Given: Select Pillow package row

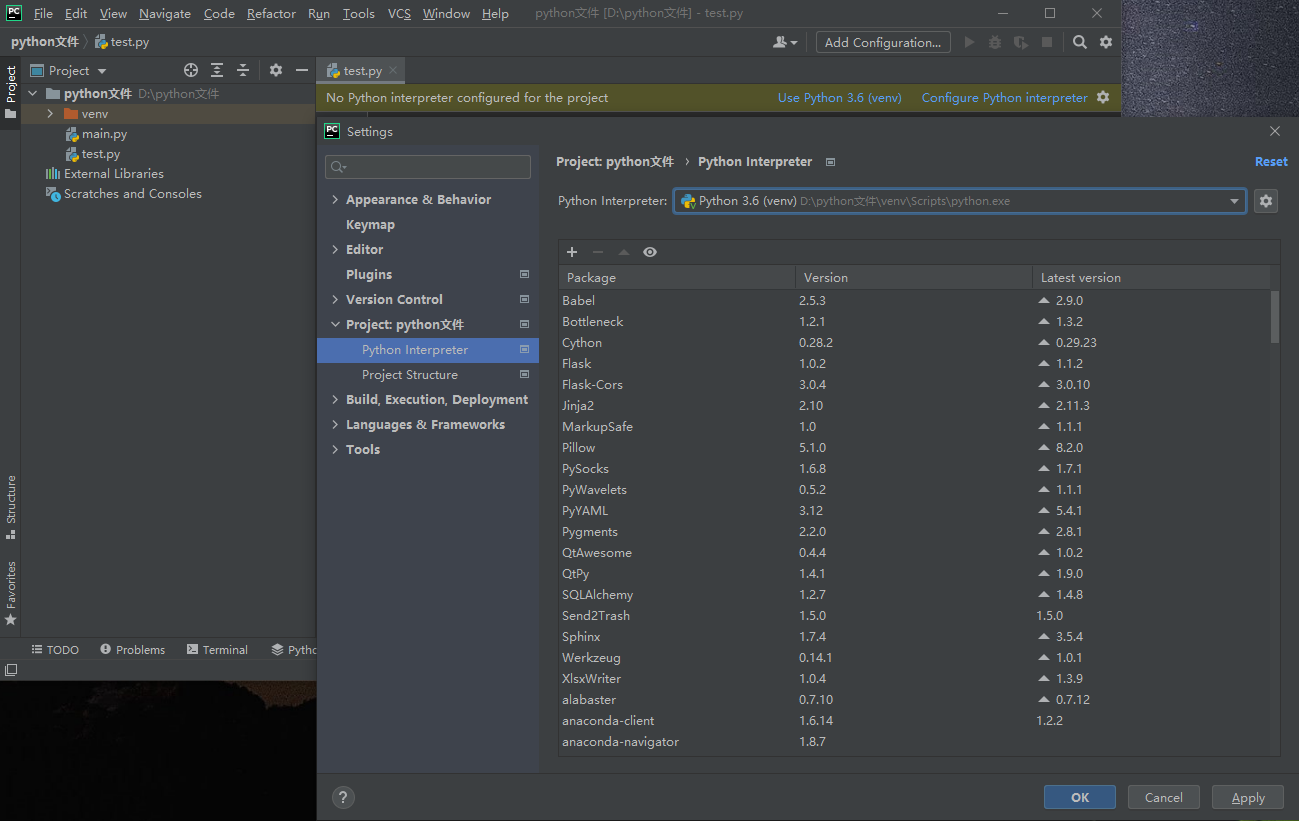Looking at the screenshot, I should click(915, 448).
